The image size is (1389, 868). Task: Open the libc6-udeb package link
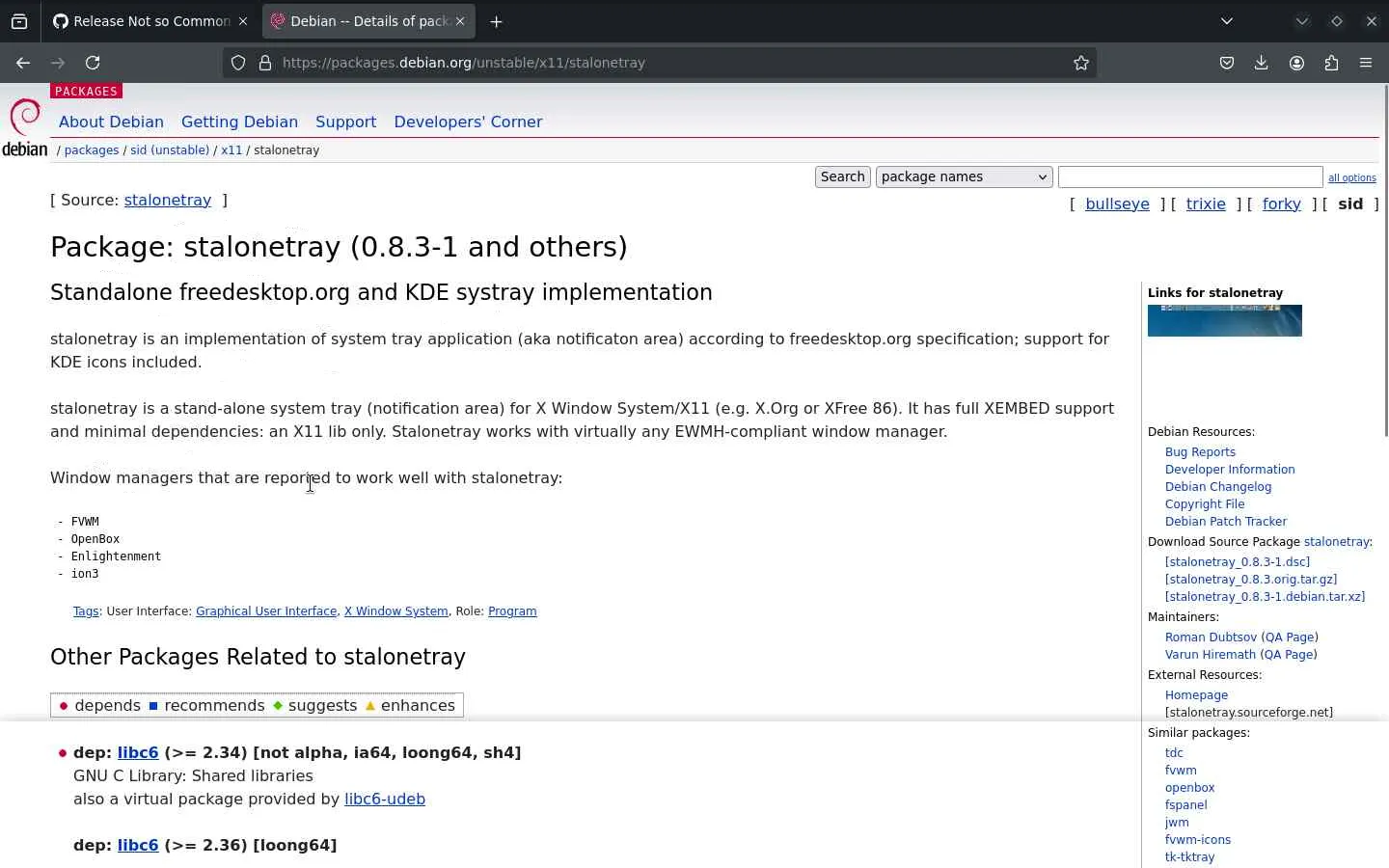click(x=384, y=799)
